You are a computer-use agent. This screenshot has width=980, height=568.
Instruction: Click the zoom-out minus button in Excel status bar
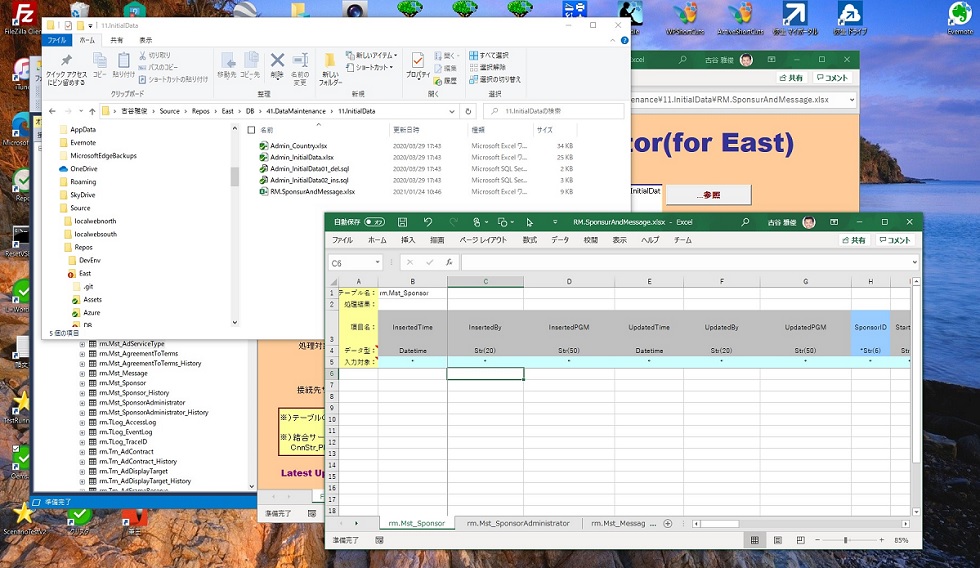point(818,540)
